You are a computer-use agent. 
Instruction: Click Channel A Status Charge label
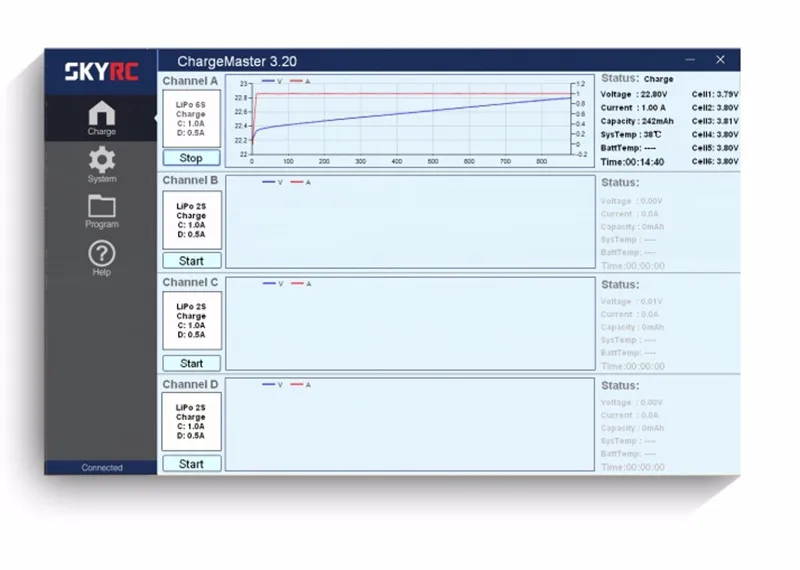[637, 79]
